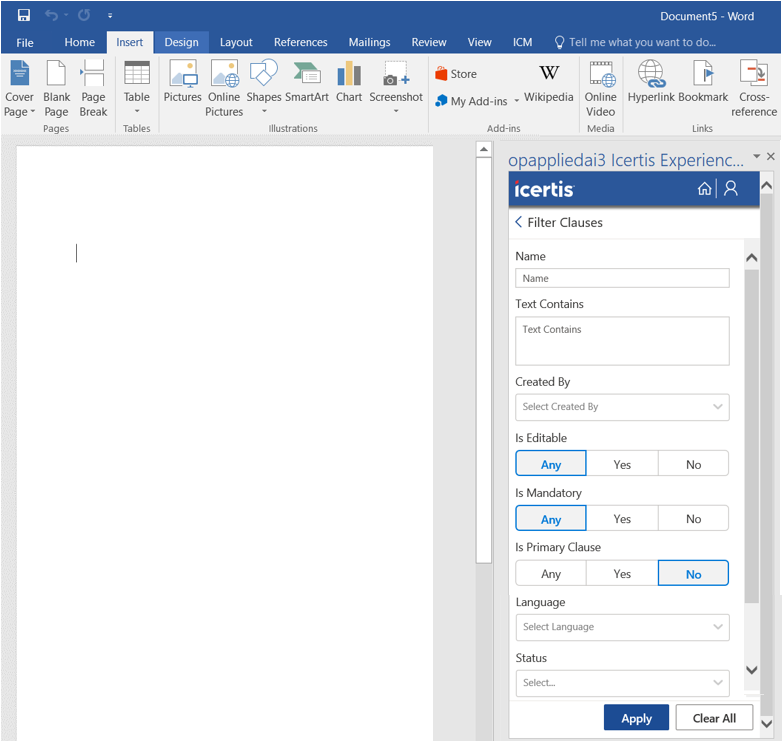Click the Text Contains input box
This screenshot has height=741, width=782.
tap(622, 341)
